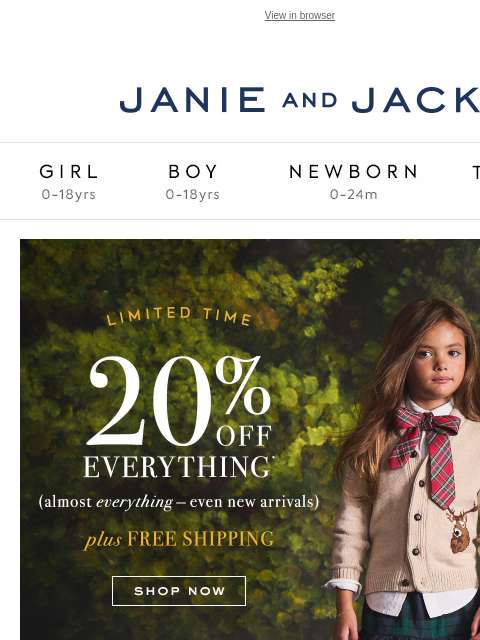Click the OFF text beside 20%
Image resolution: width=480 pixels, height=640 pixels.
(x=244, y=436)
